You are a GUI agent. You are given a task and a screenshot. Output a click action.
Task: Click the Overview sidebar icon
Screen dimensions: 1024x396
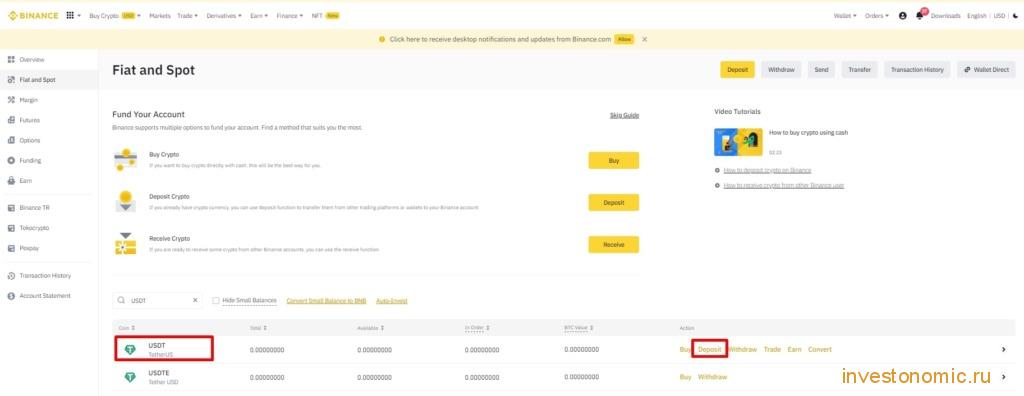[11, 59]
